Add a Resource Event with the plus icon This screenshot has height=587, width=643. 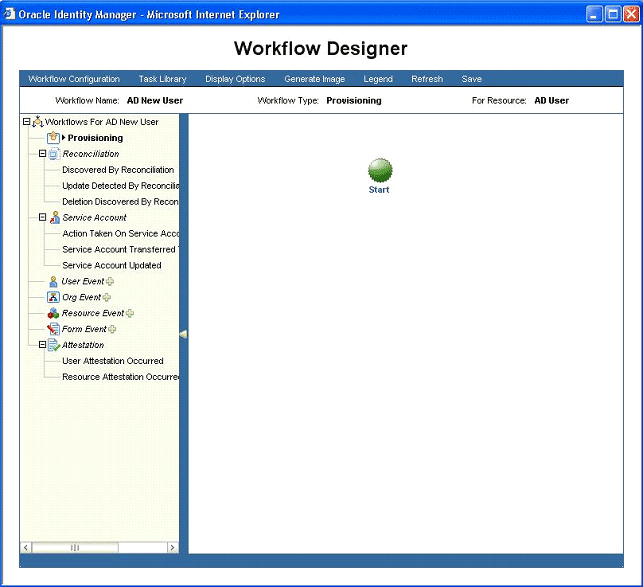[x=130, y=313]
